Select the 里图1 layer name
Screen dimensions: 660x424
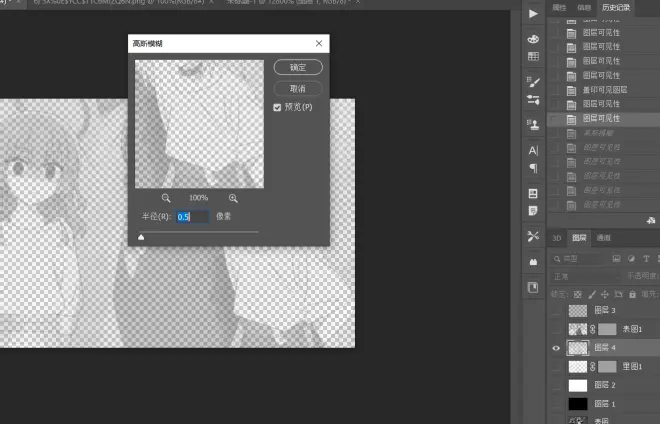tap(632, 367)
